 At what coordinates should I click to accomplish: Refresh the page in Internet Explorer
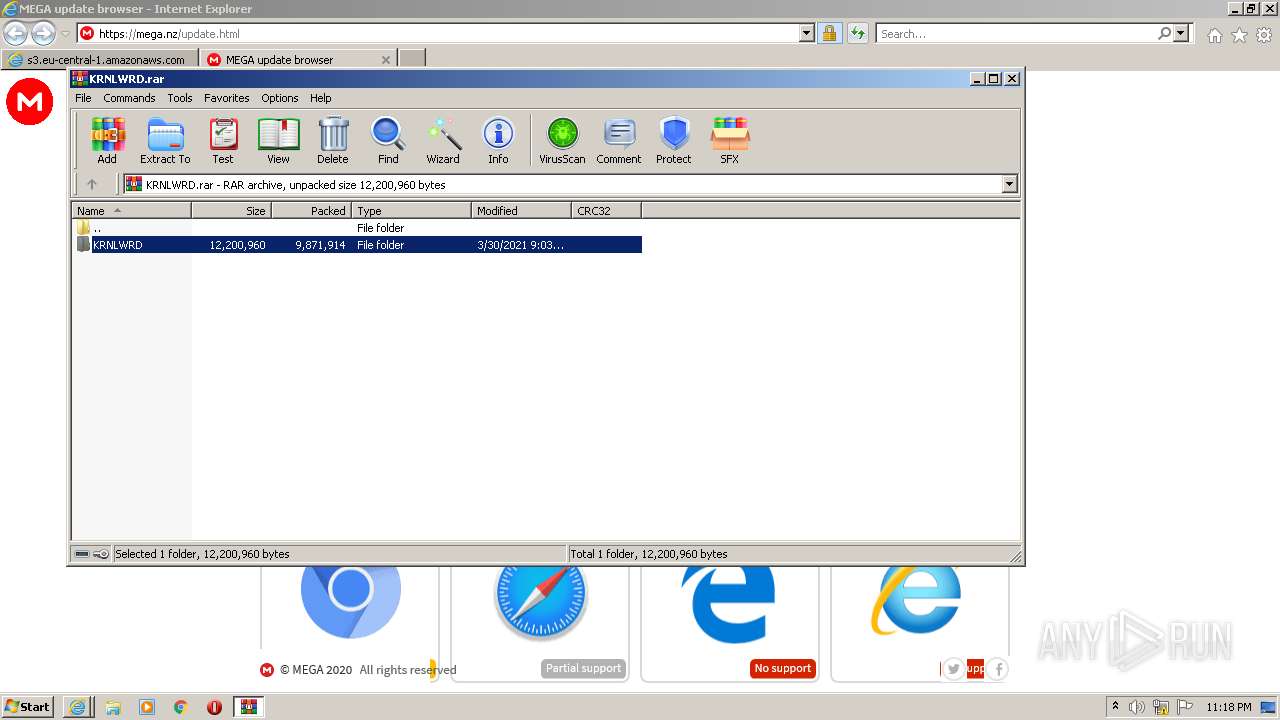tap(857, 33)
